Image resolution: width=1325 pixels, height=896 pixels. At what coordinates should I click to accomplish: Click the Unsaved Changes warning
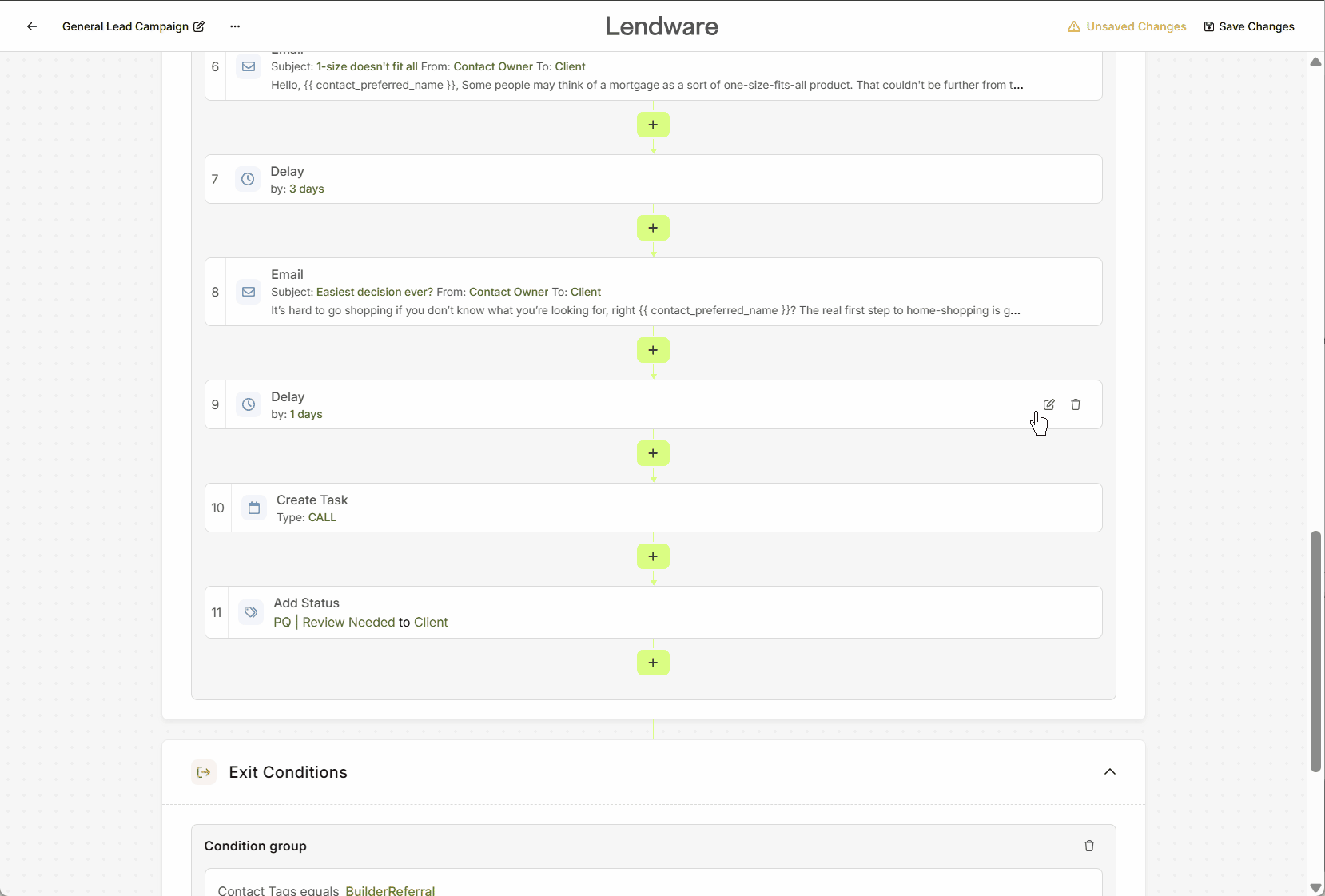(x=1127, y=26)
